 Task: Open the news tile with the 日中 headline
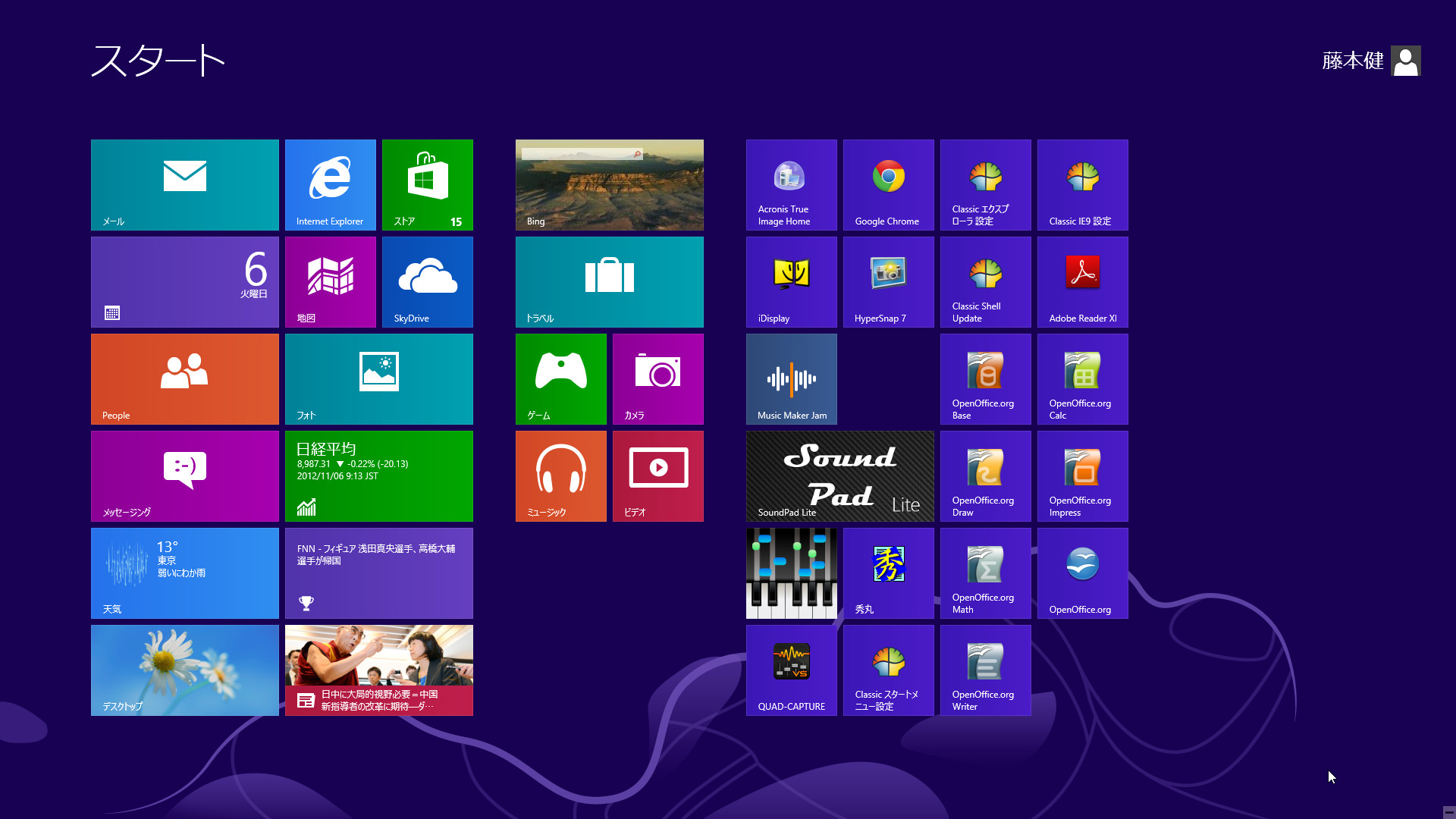[x=379, y=670]
